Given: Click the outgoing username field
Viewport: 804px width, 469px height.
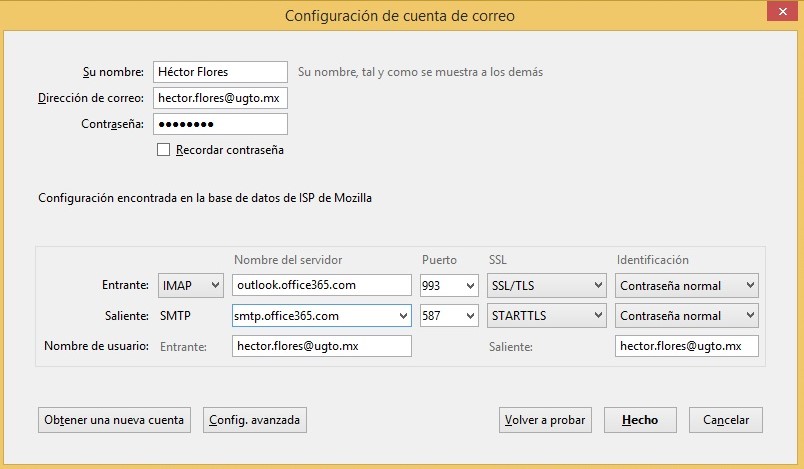Looking at the screenshot, I should (686, 346).
